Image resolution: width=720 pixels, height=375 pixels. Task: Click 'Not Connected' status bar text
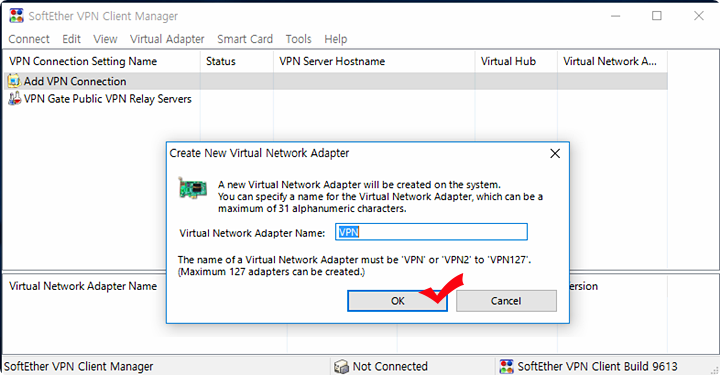(x=390, y=366)
